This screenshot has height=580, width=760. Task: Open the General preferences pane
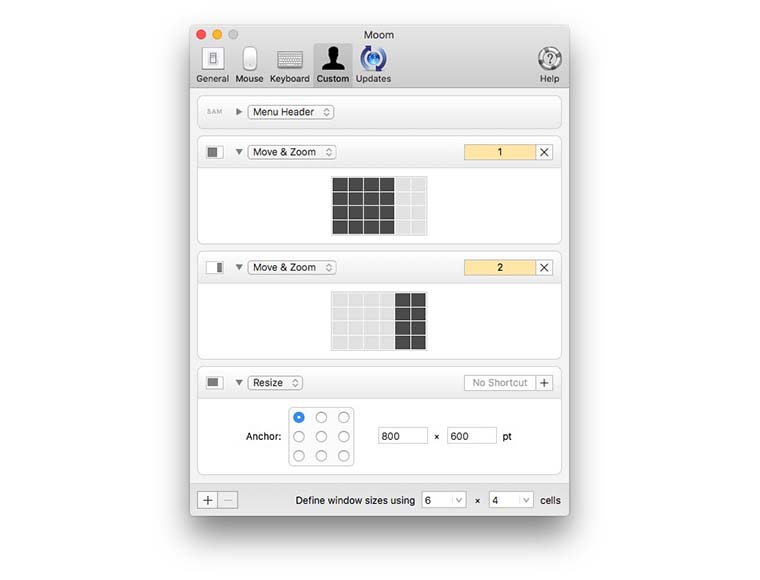pos(212,65)
